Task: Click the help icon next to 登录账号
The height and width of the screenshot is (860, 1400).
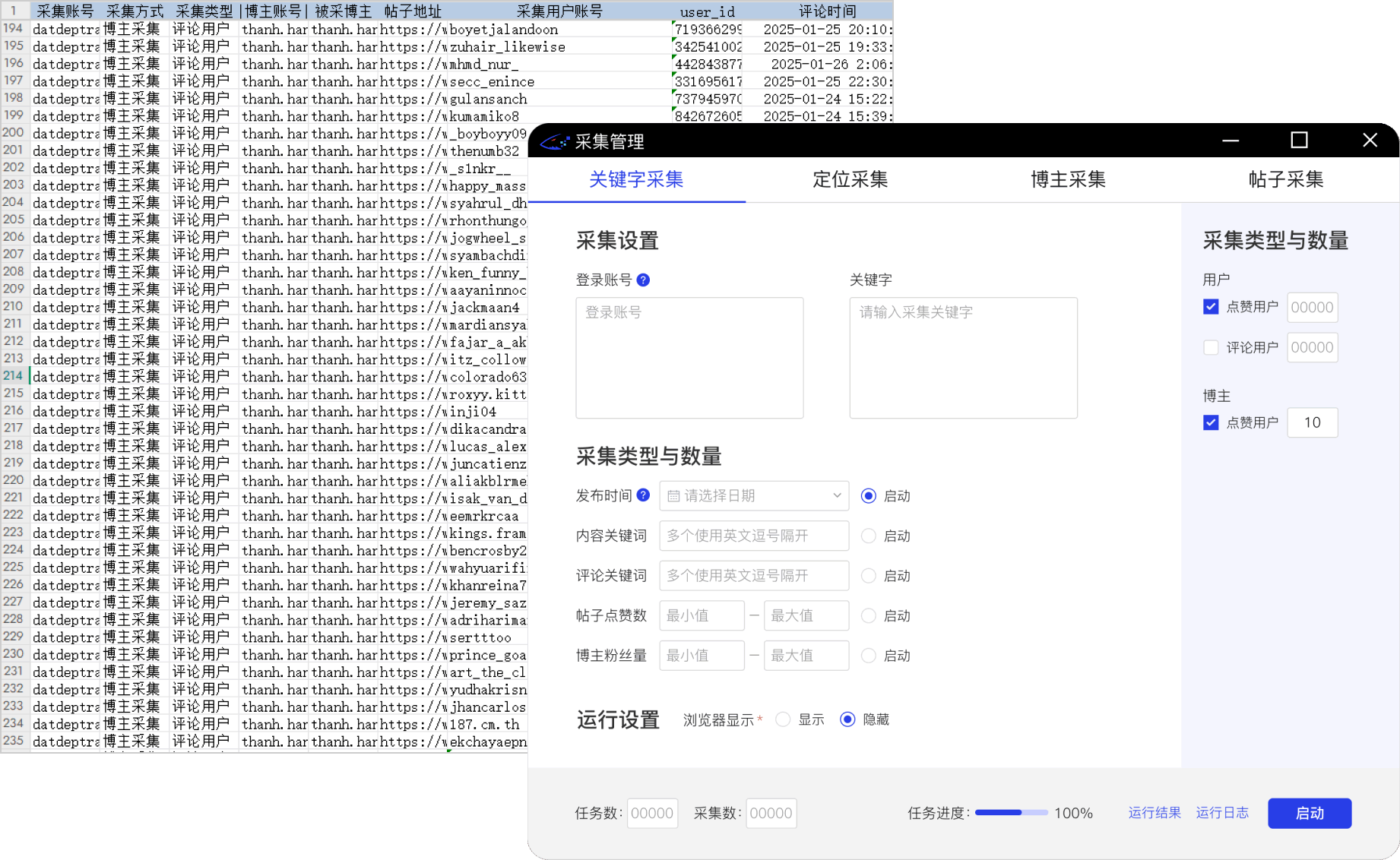Action: (x=643, y=280)
